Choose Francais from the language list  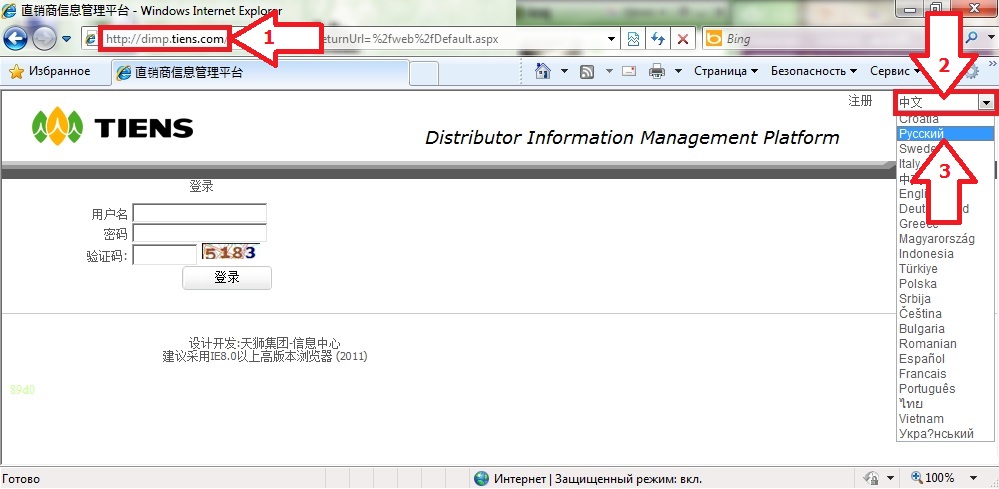tap(945, 373)
